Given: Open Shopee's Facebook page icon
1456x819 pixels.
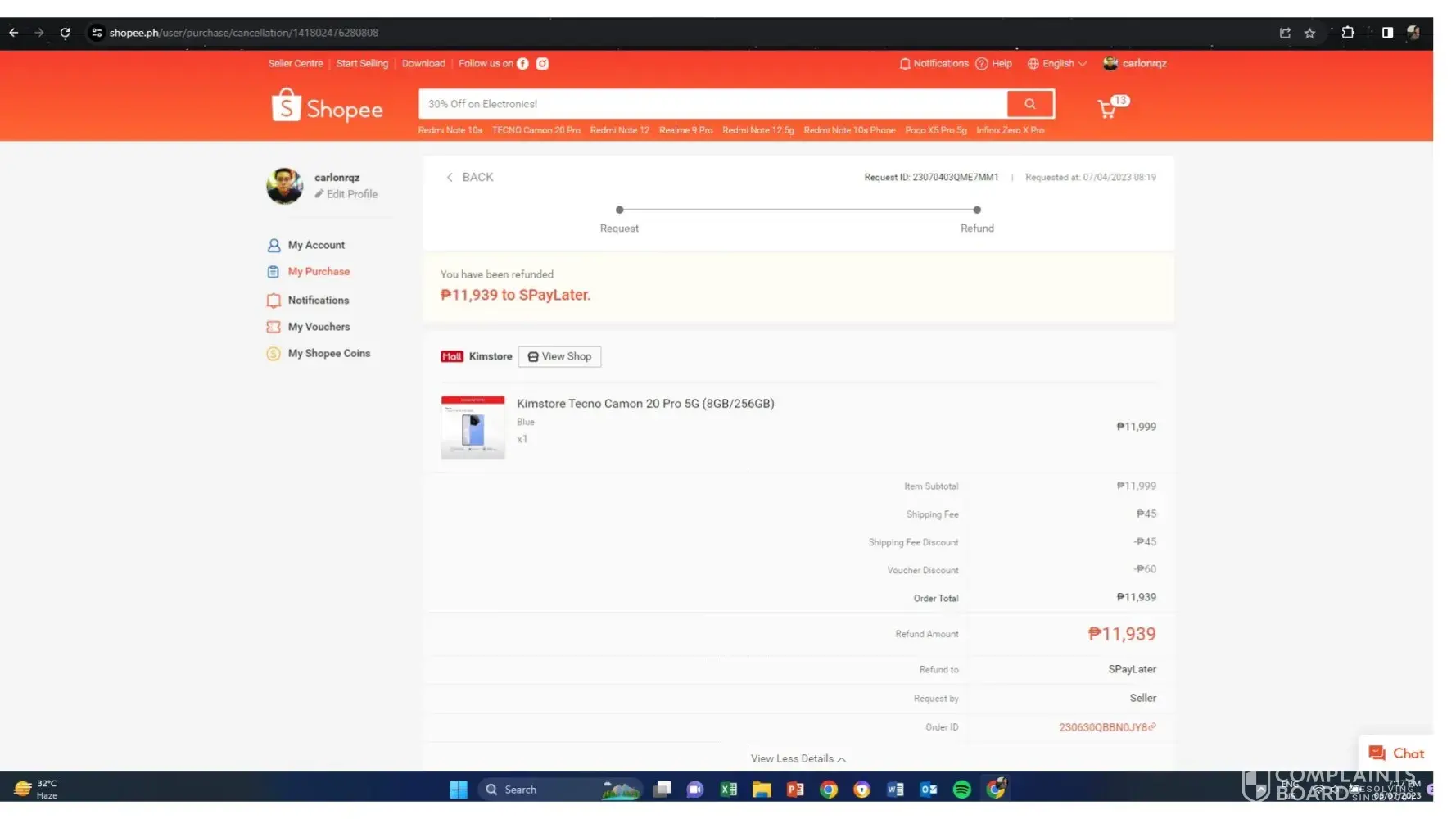Looking at the screenshot, I should point(522,64).
